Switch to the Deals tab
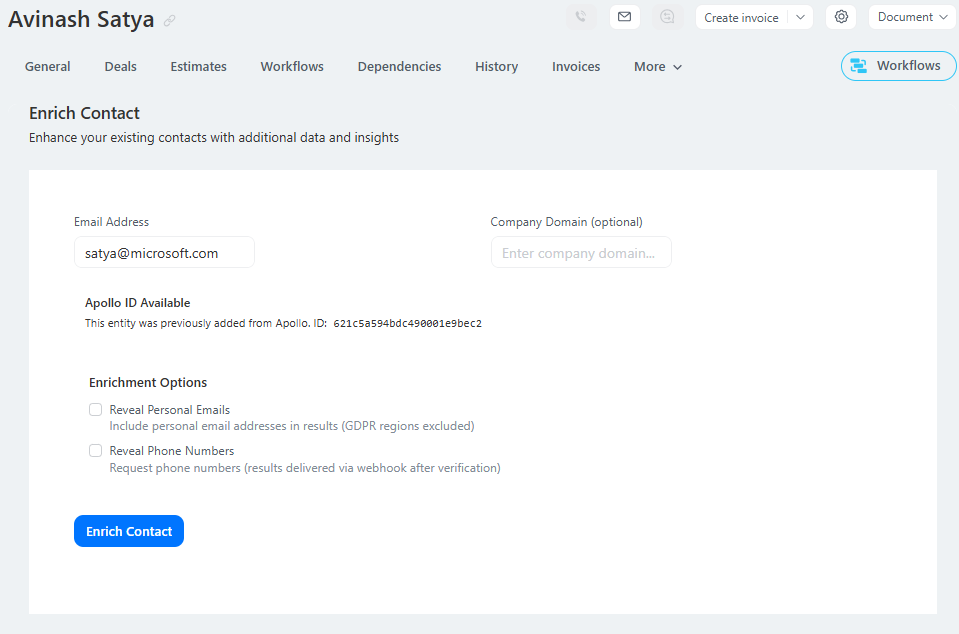Viewport: 959px width, 634px height. pos(120,67)
